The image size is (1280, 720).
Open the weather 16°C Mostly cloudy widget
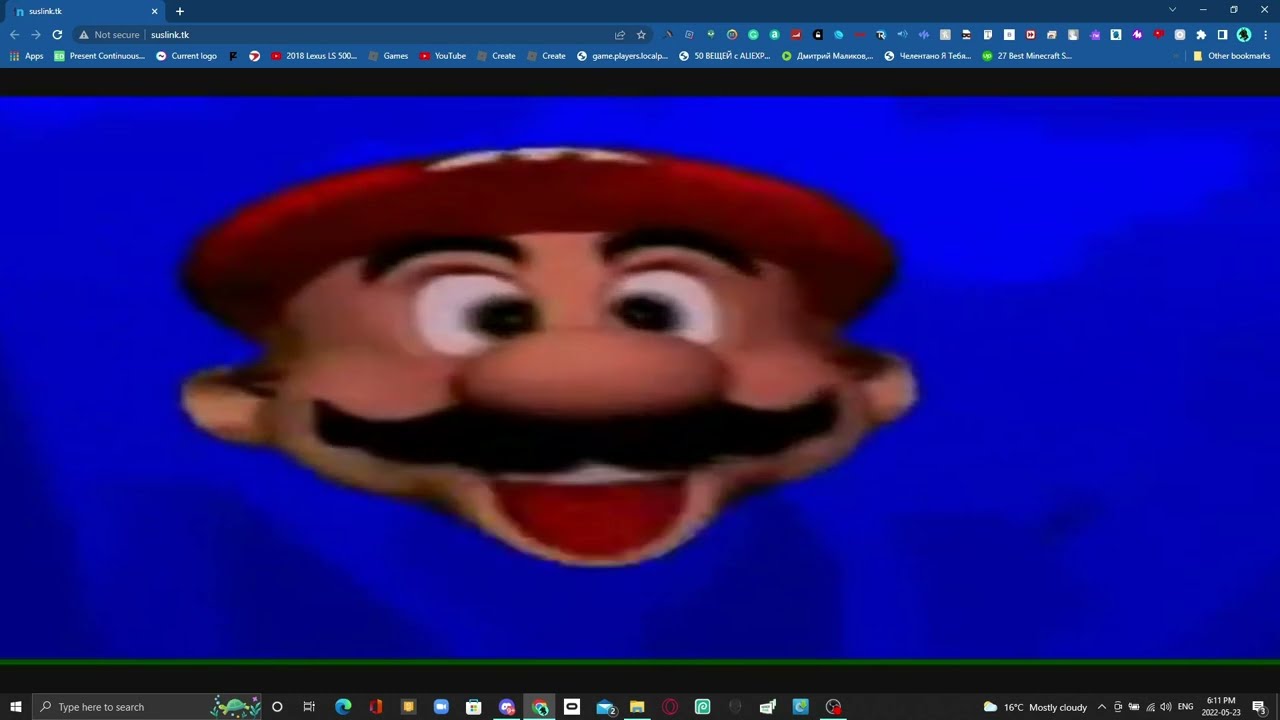[x=1035, y=707]
